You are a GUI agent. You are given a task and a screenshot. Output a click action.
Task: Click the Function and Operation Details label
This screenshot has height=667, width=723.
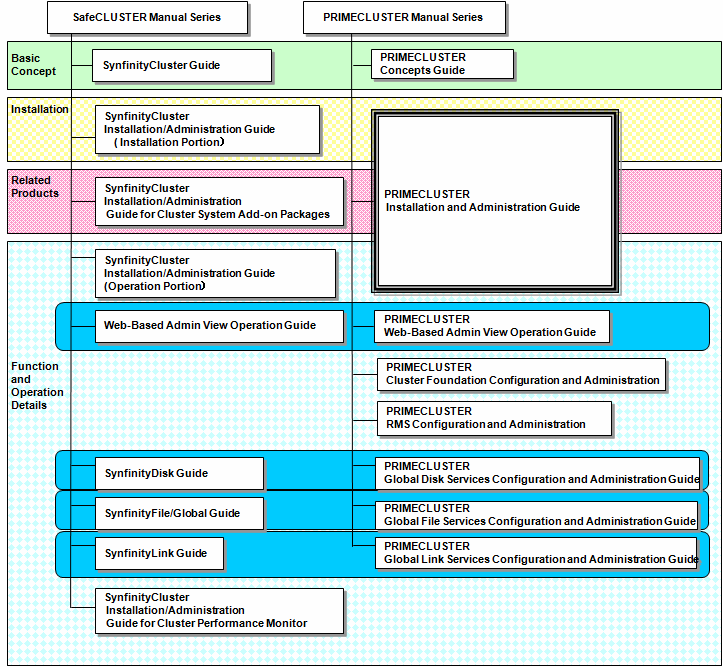tap(37, 386)
